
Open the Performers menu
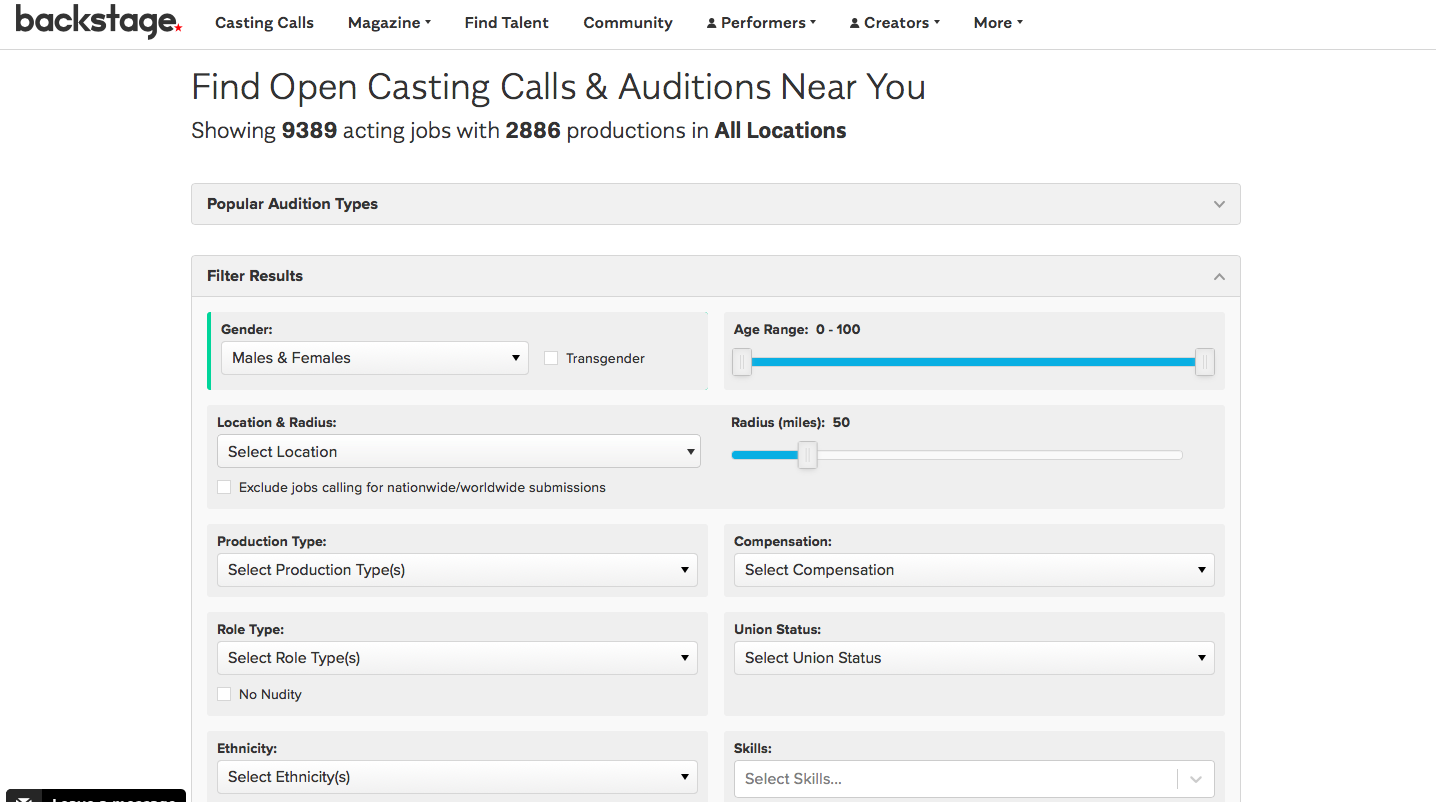point(762,23)
